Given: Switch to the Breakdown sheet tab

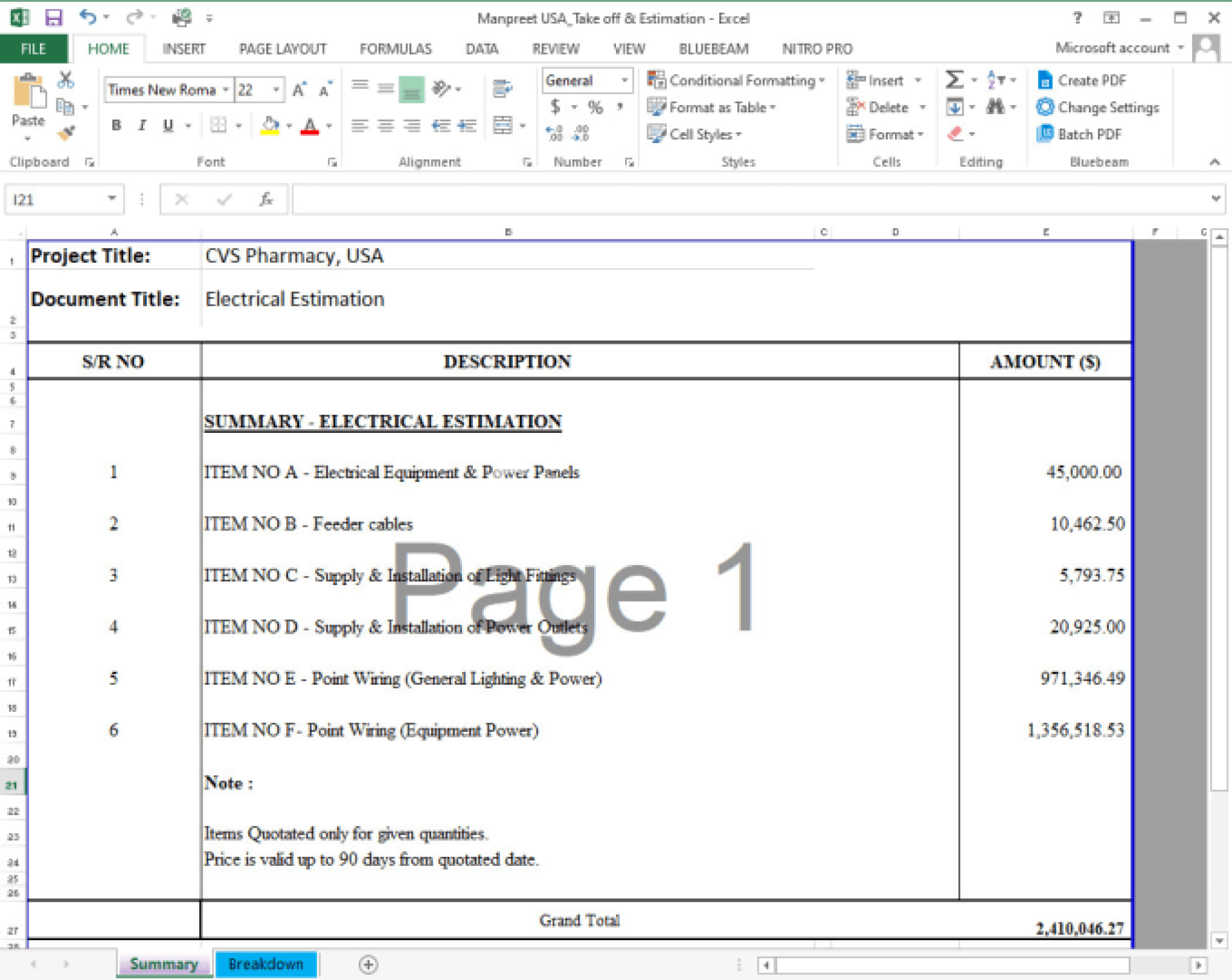Looking at the screenshot, I should pos(266,964).
